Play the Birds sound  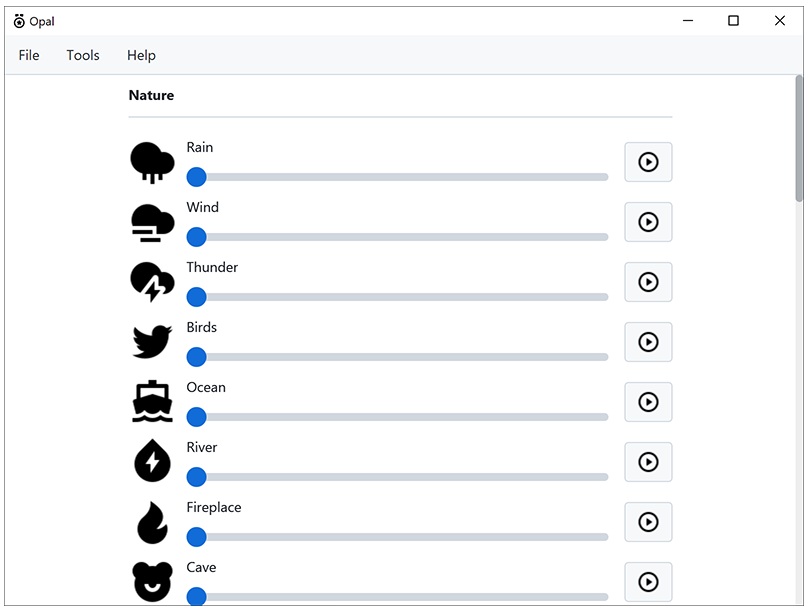[648, 342]
